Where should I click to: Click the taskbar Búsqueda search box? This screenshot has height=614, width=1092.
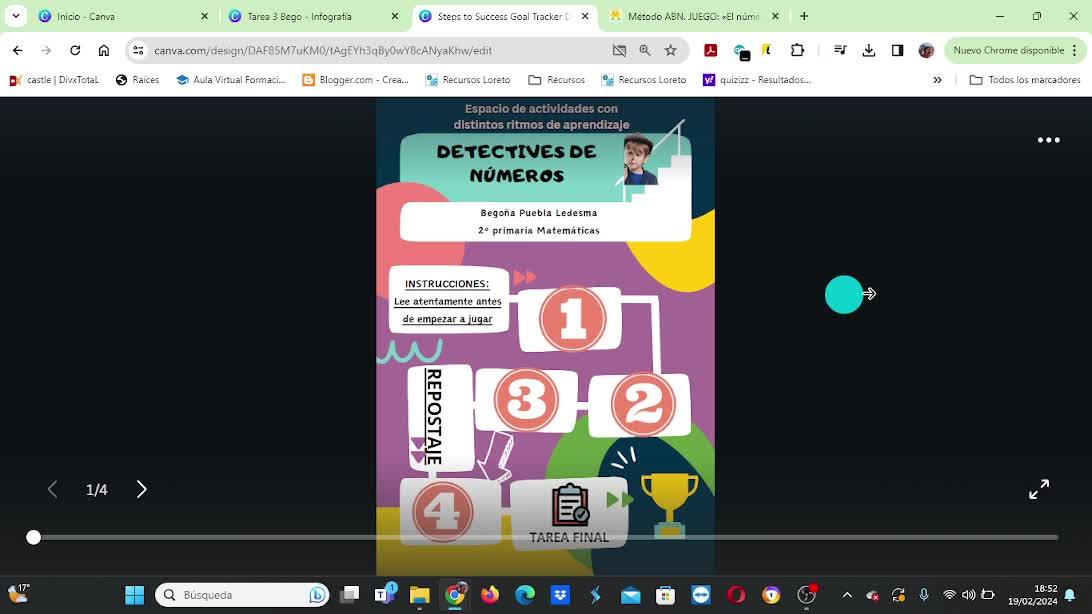[242, 595]
